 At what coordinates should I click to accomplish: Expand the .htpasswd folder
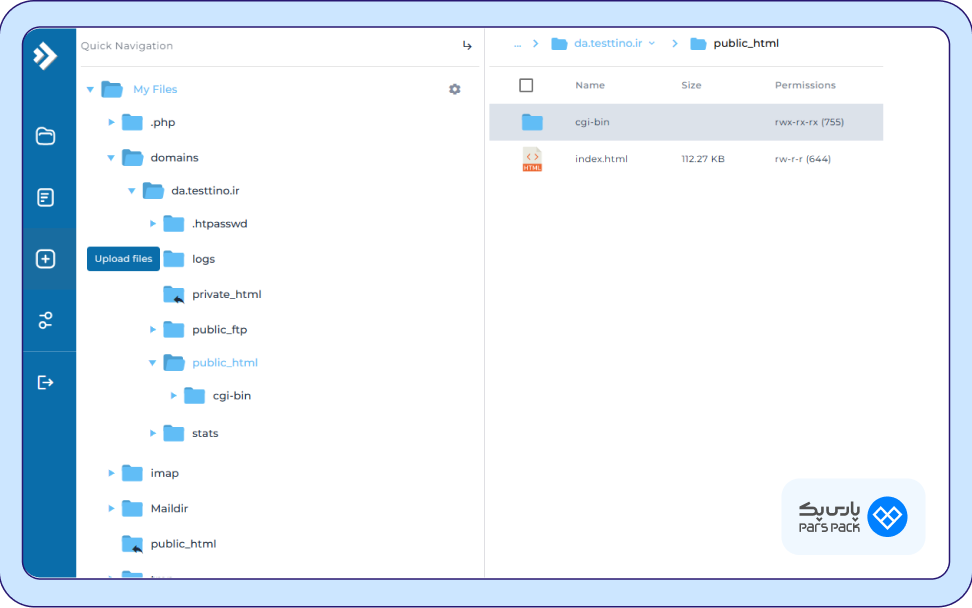(x=152, y=224)
